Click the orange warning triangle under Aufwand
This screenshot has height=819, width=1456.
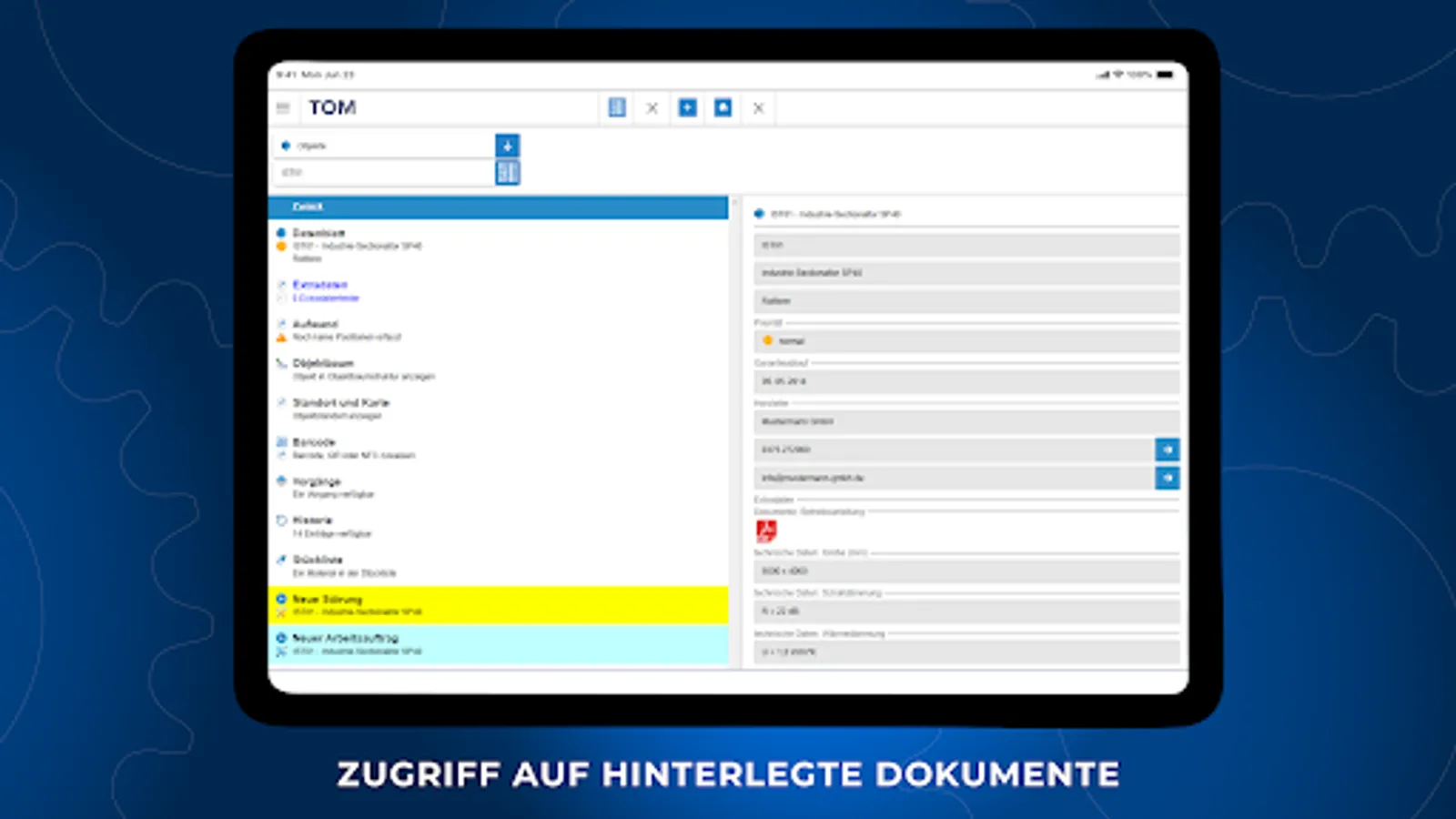click(x=281, y=338)
